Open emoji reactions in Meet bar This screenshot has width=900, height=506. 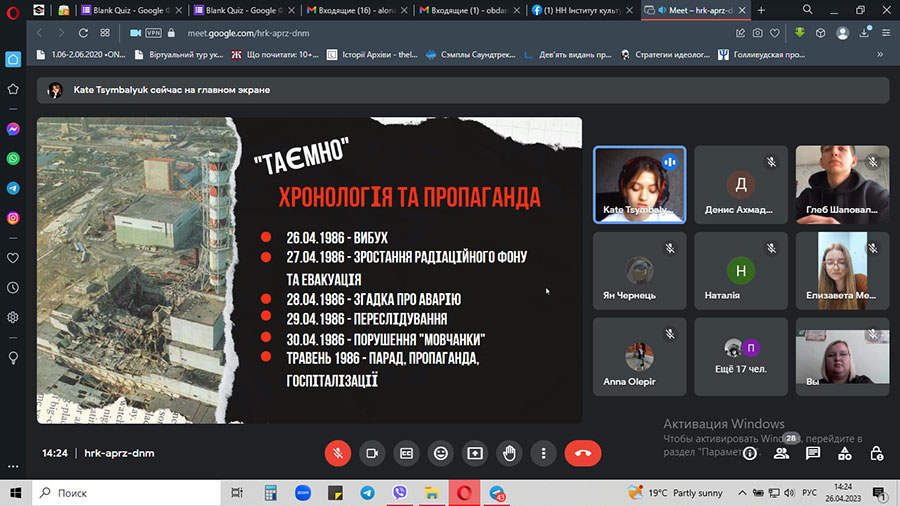[x=441, y=453]
